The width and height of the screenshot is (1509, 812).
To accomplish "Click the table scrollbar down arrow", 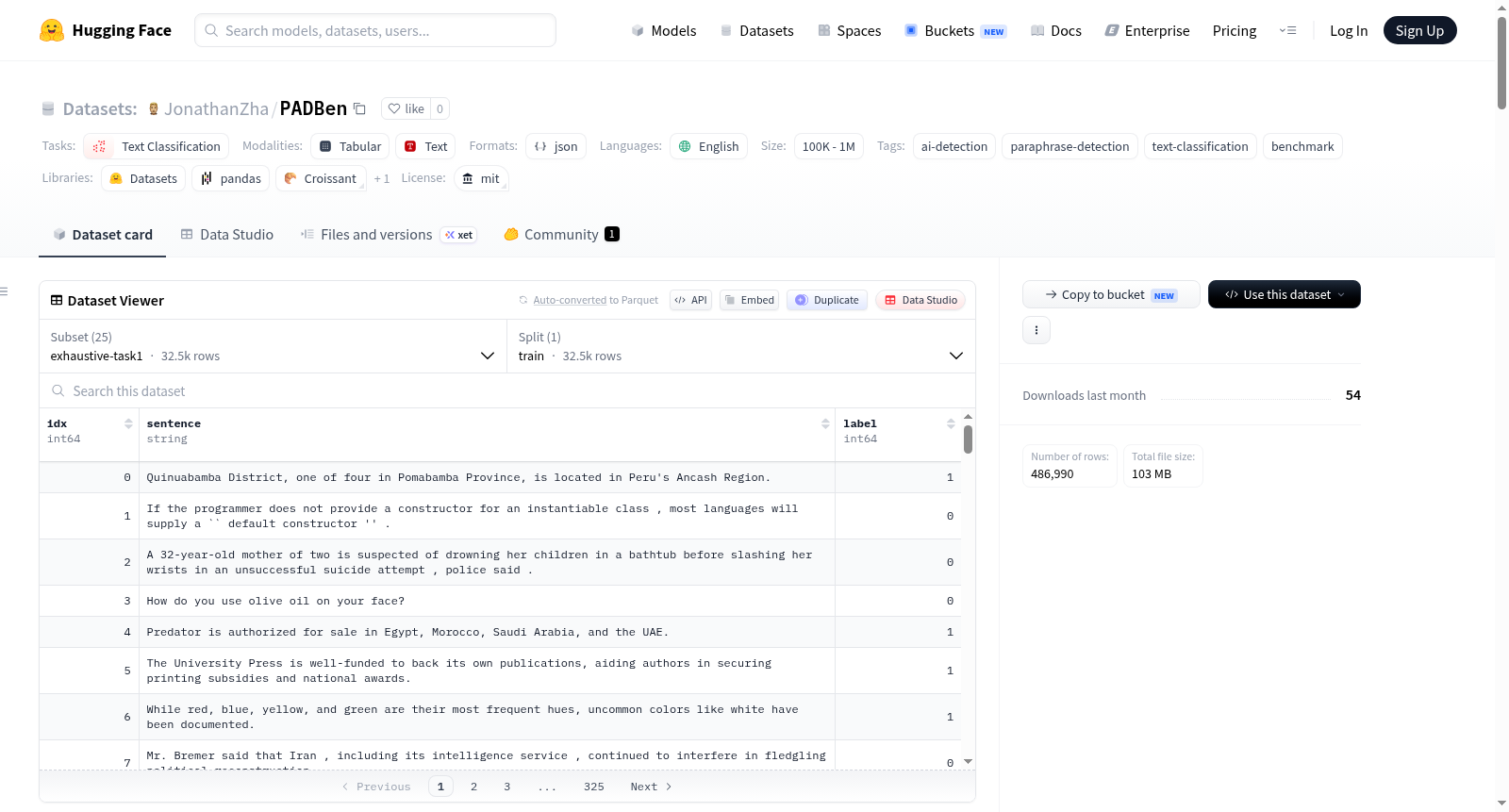I will 968,761.
